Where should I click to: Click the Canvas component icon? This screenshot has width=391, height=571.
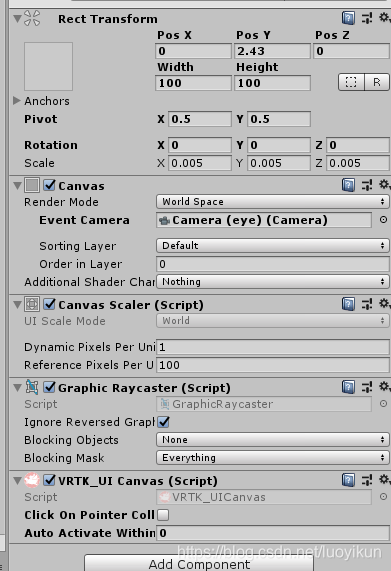[x=32, y=185]
